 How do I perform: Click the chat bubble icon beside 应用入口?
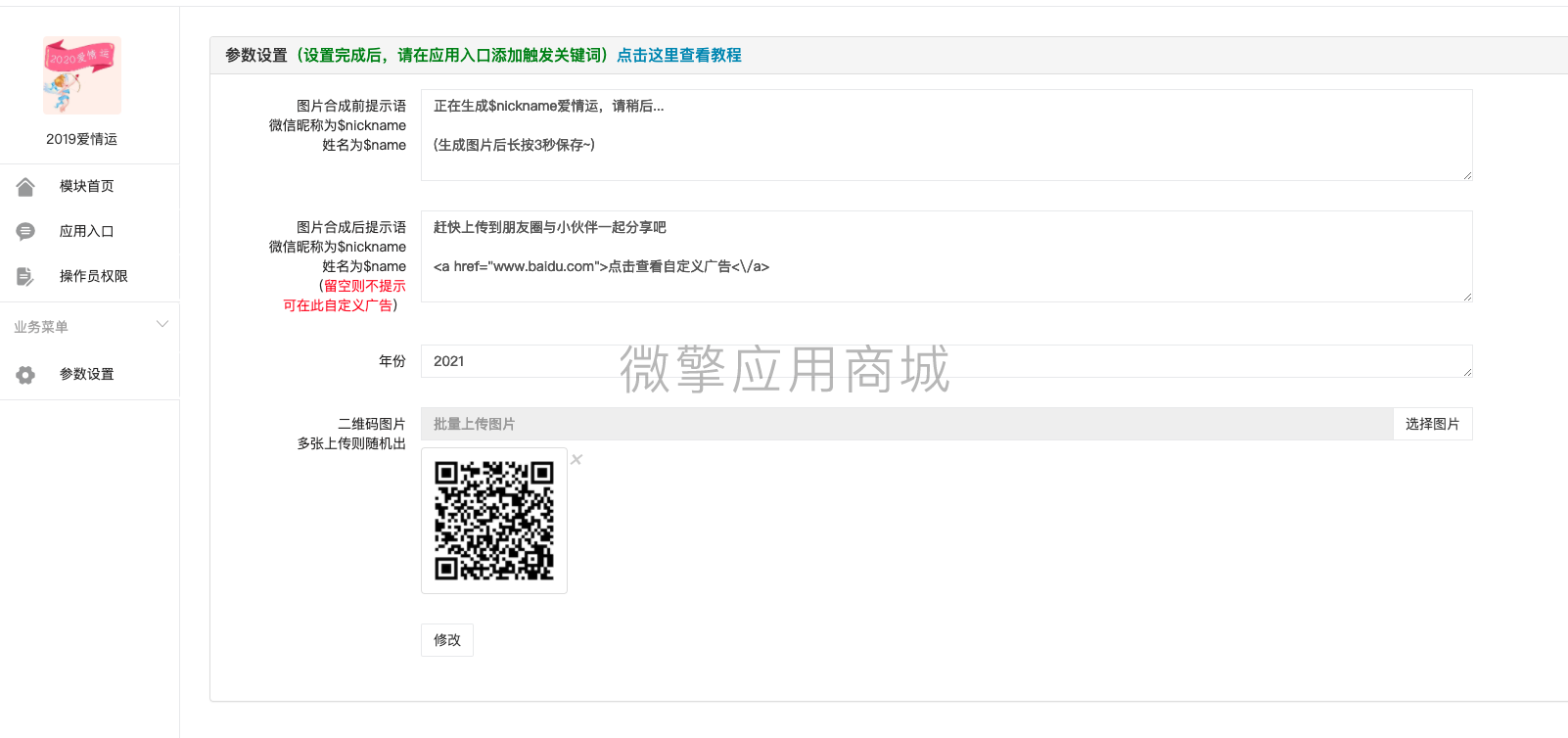click(25, 231)
